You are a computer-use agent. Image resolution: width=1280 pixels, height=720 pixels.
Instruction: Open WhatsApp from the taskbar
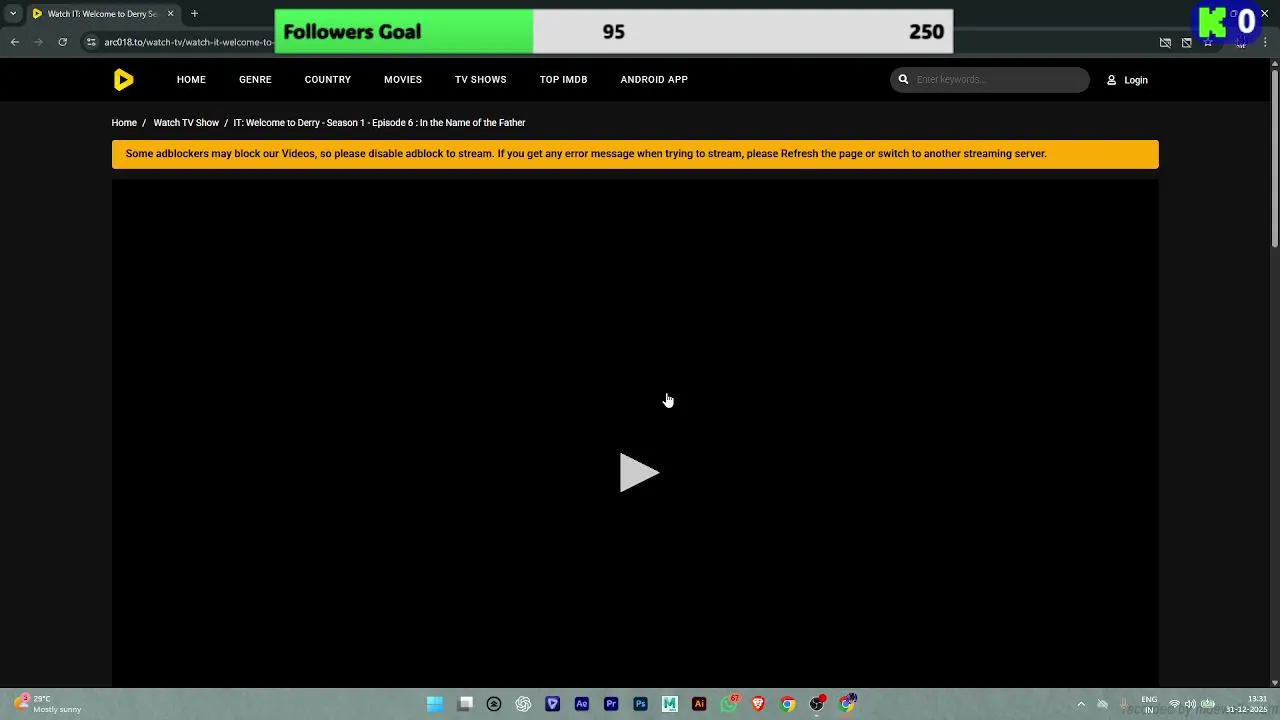729,704
